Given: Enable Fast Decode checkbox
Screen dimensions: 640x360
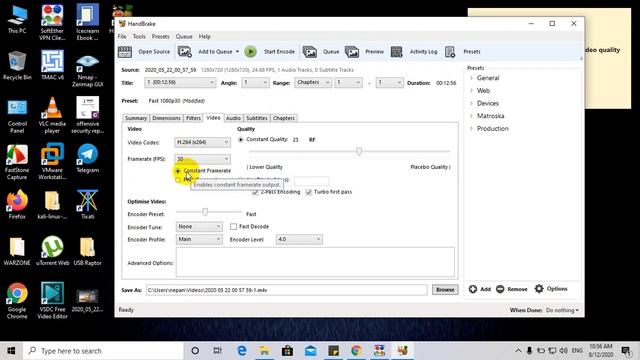Looking at the screenshot, I should click(x=233, y=227).
